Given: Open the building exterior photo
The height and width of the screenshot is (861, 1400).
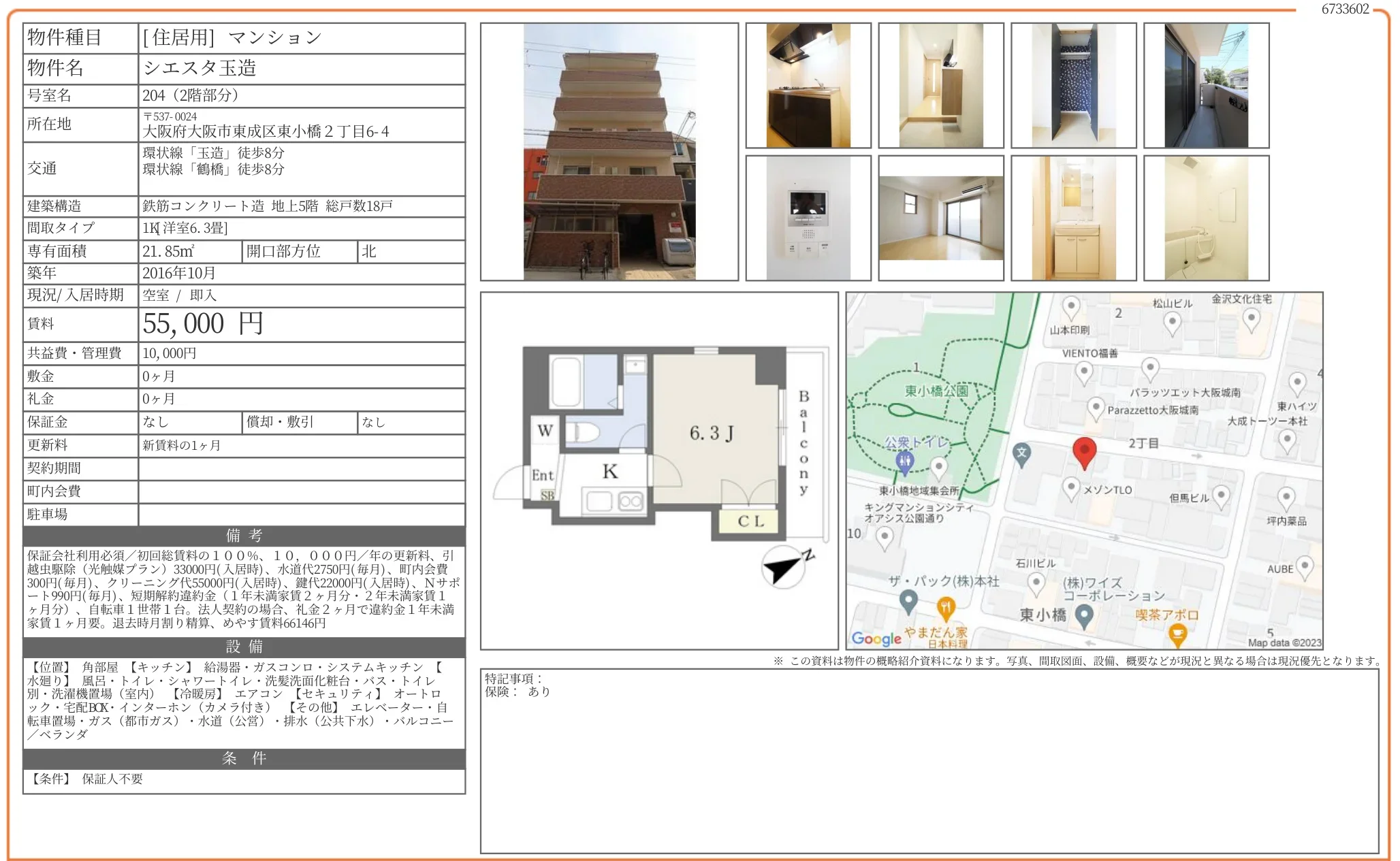Looking at the screenshot, I should click(609, 152).
